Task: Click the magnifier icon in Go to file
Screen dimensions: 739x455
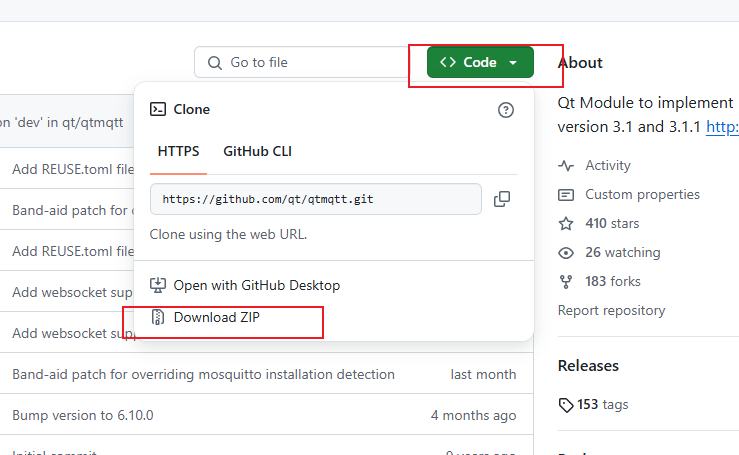Action: pos(215,63)
